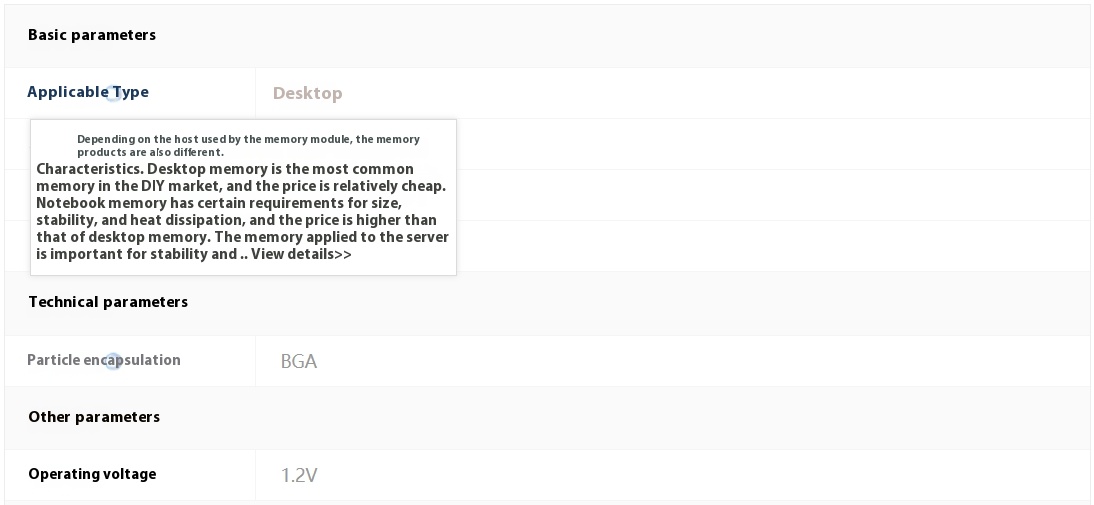Click the Other parameters heading
Image resolution: width=1094 pixels, height=505 pixels.
click(94, 417)
